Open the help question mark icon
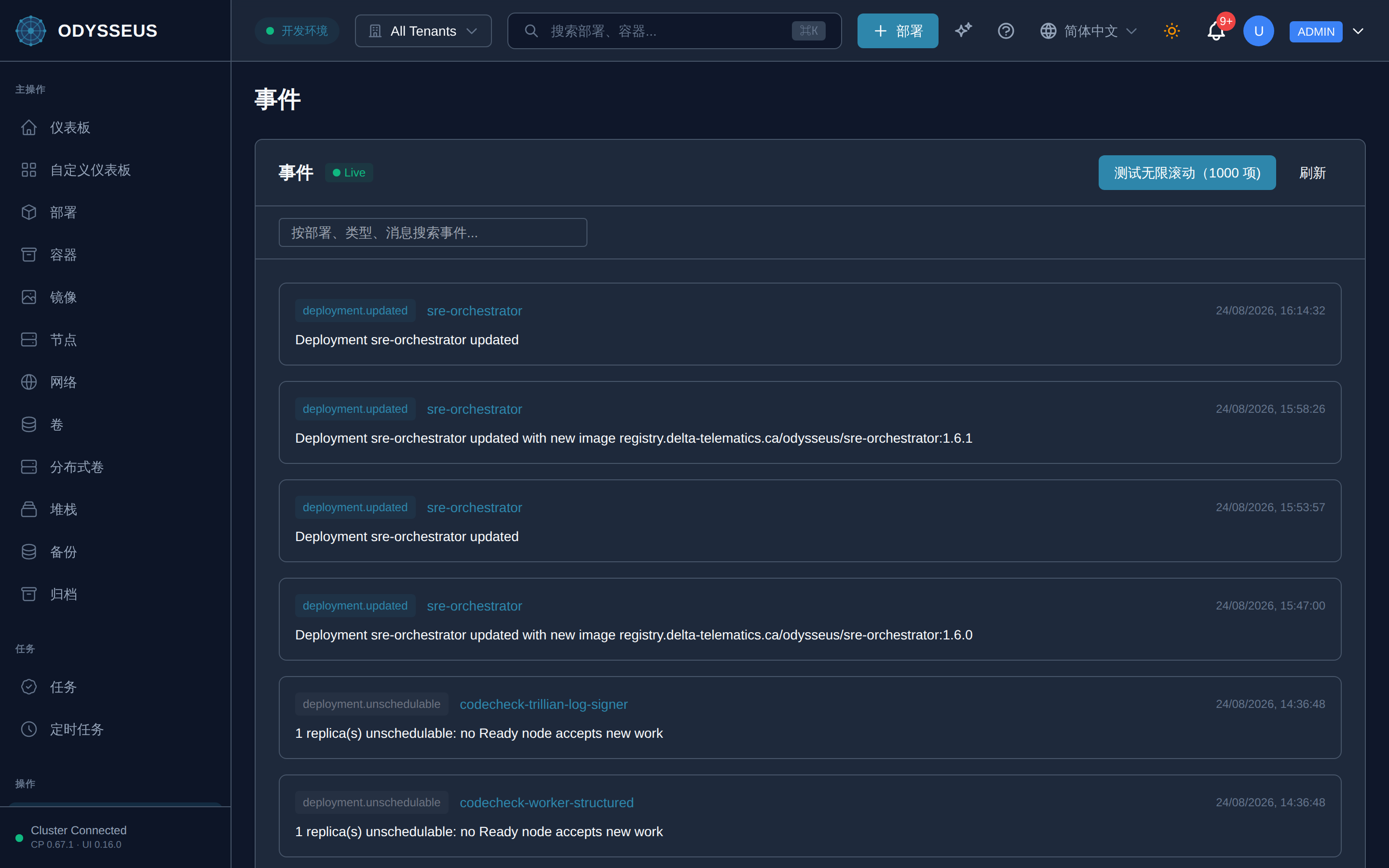Image resolution: width=1389 pixels, height=868 pixels. (1006, 31)
